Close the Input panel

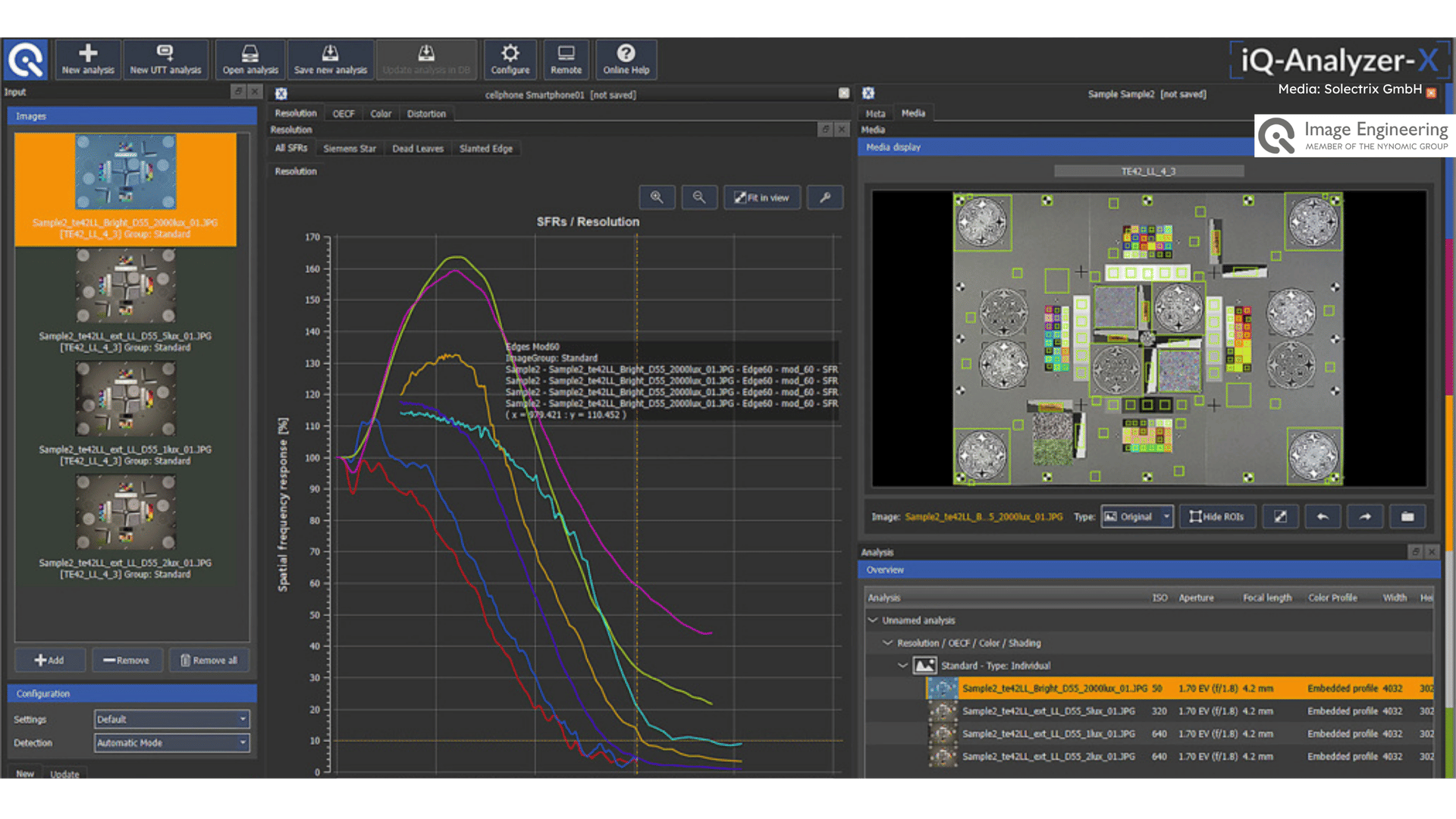(256, 92)
